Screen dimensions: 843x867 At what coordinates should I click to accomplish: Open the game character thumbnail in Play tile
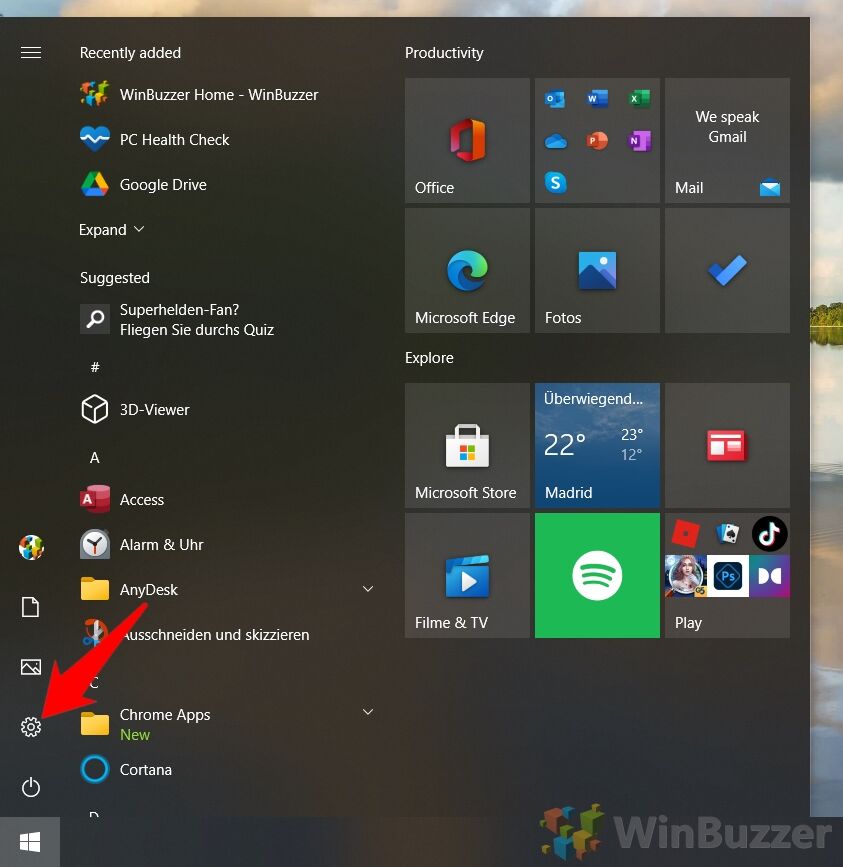[x=685, y=576]
